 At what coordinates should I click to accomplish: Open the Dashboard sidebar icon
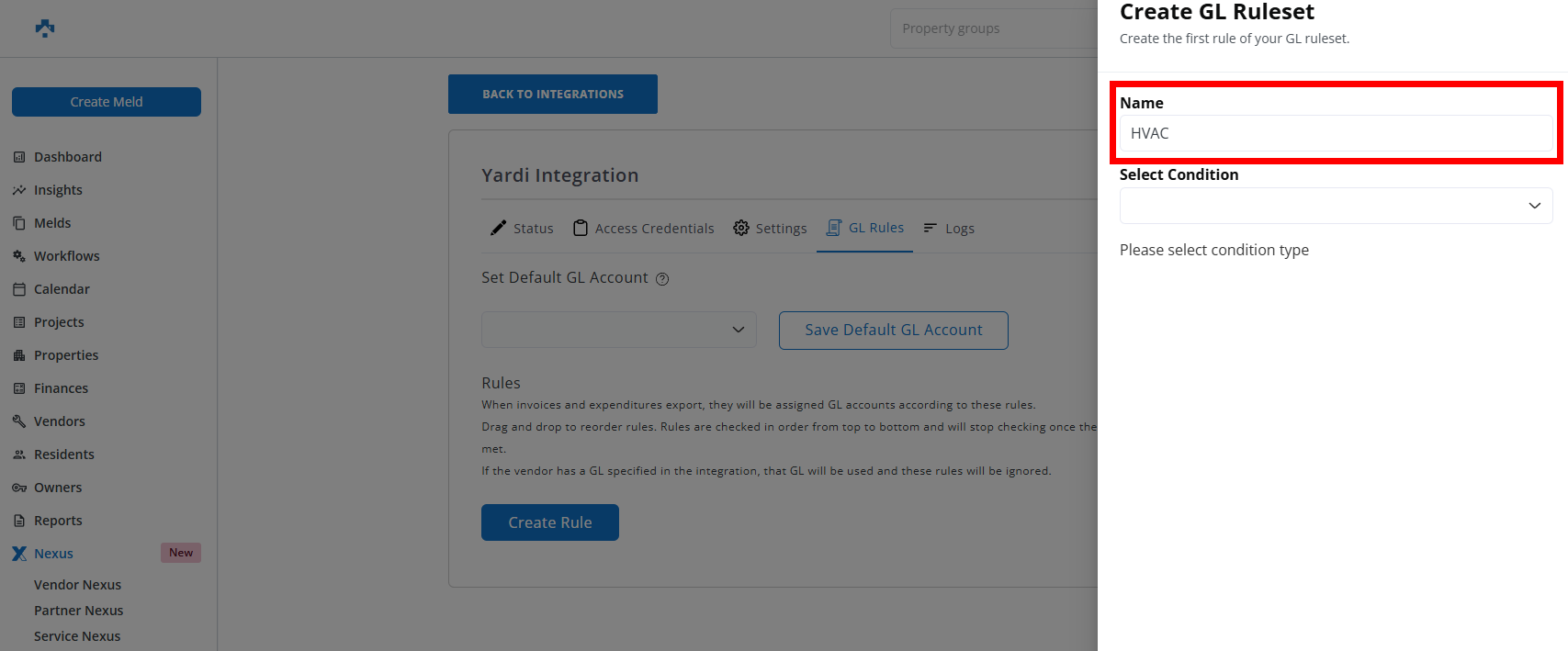coord(19,157)
